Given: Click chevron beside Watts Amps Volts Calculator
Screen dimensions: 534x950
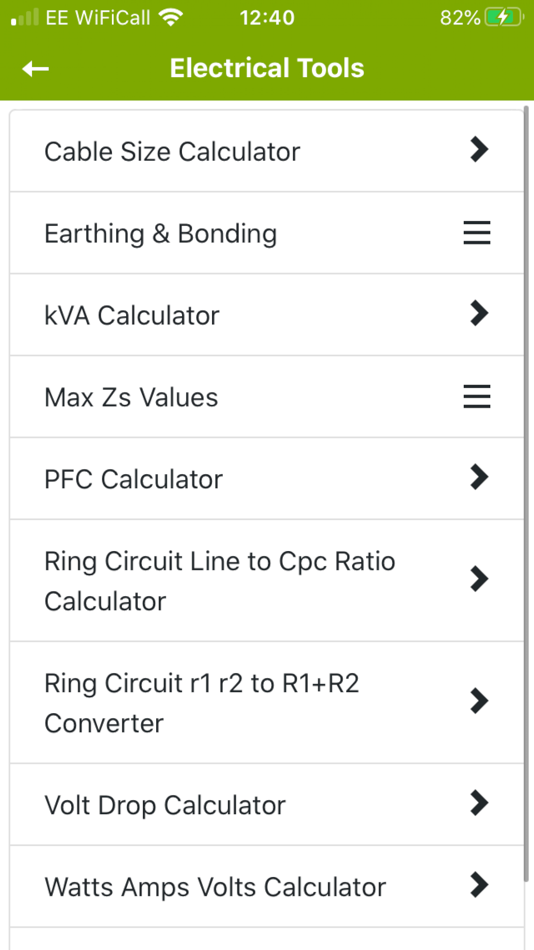Looking at the screenshot, I should (x=479, y=885).
